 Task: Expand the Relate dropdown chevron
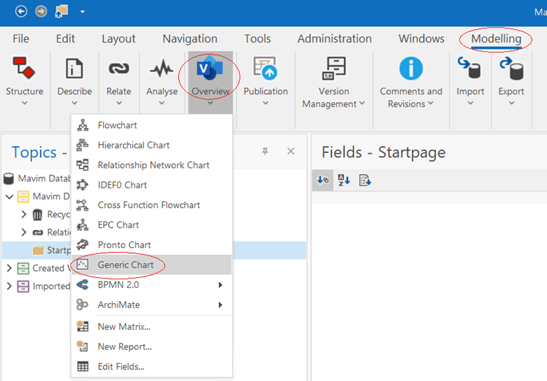(119, 103)
